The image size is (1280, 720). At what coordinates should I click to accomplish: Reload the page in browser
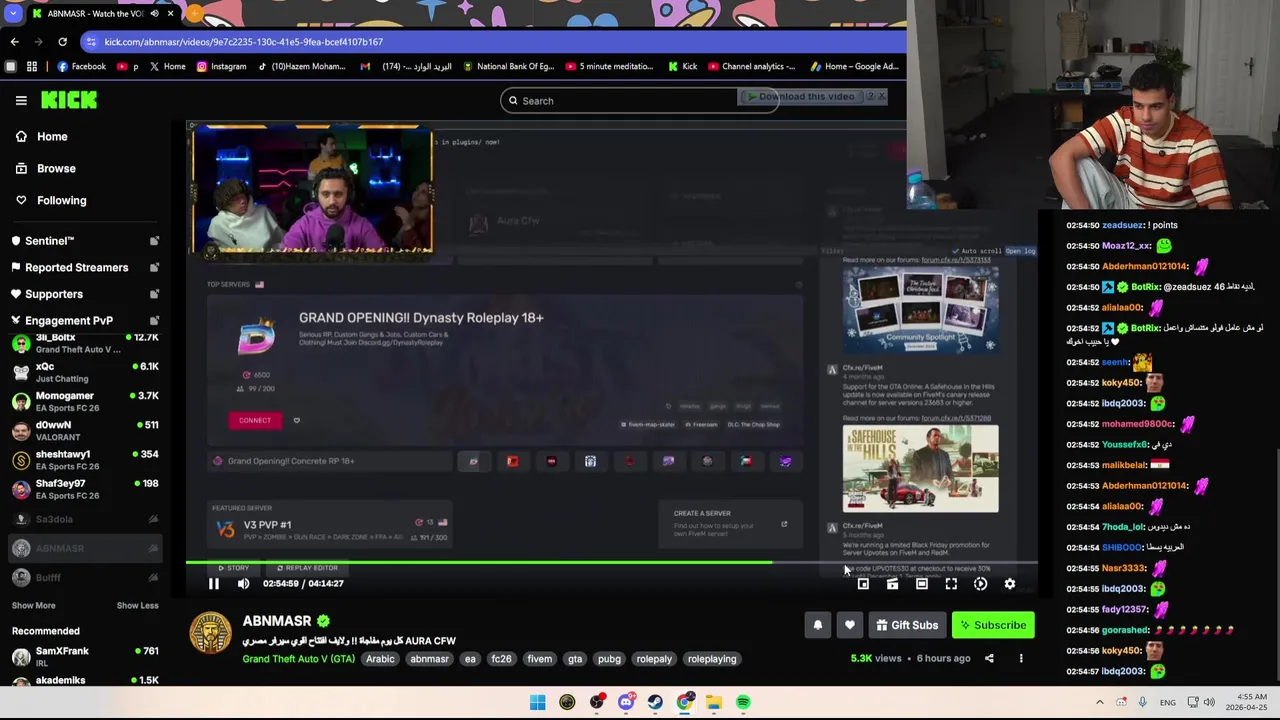62,42
